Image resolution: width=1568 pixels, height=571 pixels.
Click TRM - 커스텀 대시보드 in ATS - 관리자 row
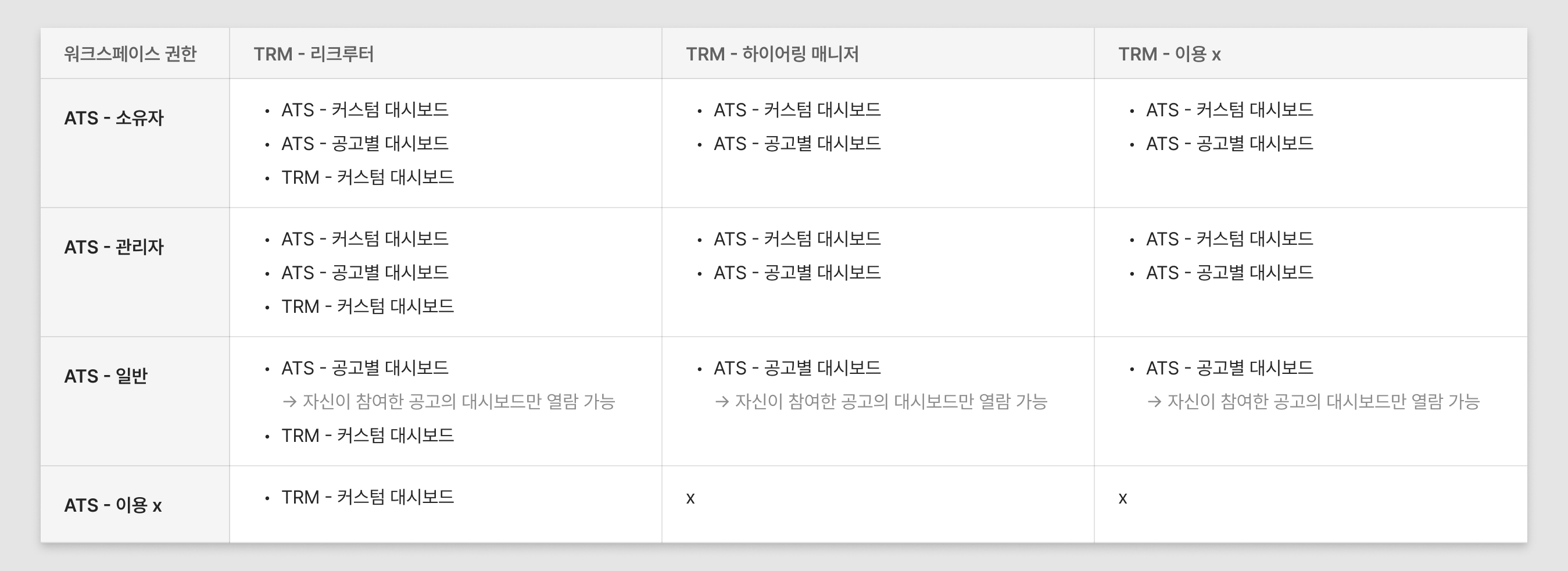click(367, 306)
